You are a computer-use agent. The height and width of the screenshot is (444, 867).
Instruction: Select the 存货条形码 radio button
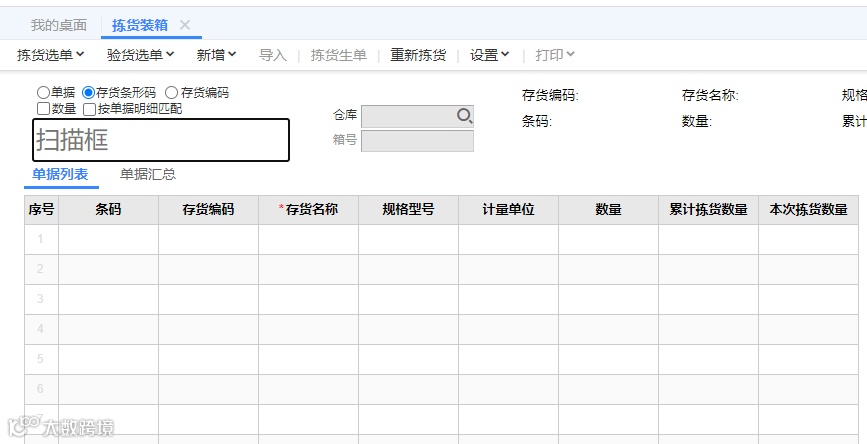pos(88,92)
